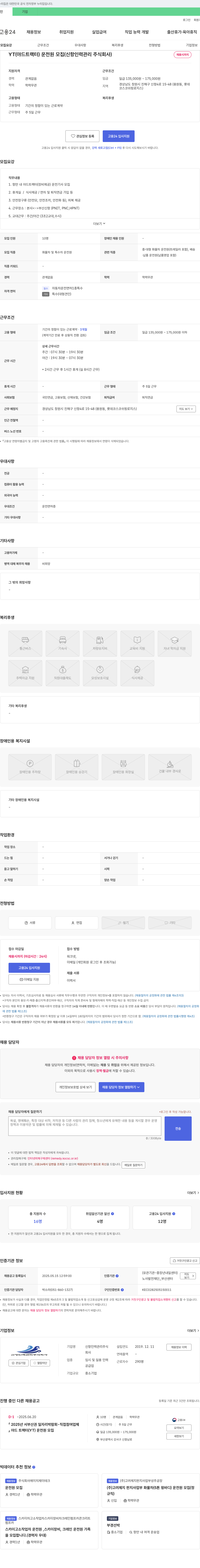Image resolution: width=200 pixels, height=1568 pixels.
Task: Click the 장애인용 승강기 icon
Action: (77, 767)
